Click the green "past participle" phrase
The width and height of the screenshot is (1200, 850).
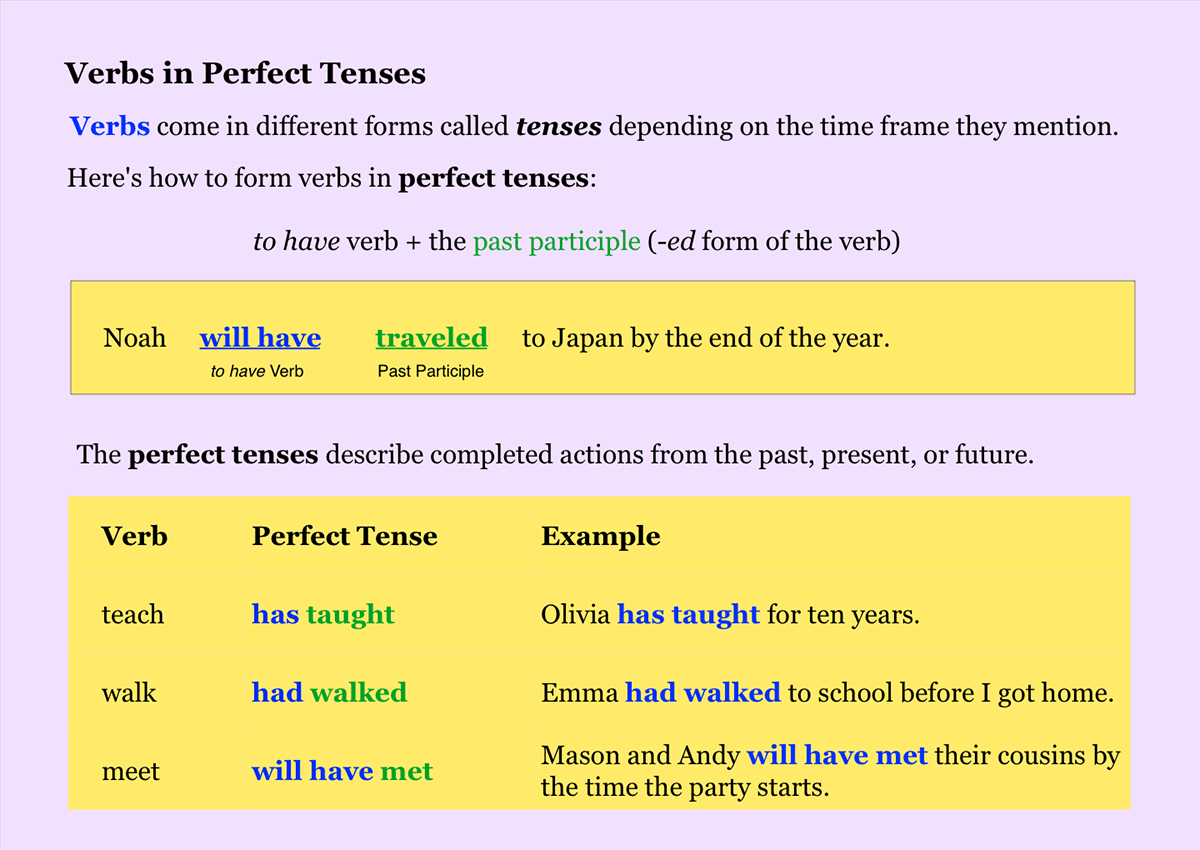click(556, 242)
